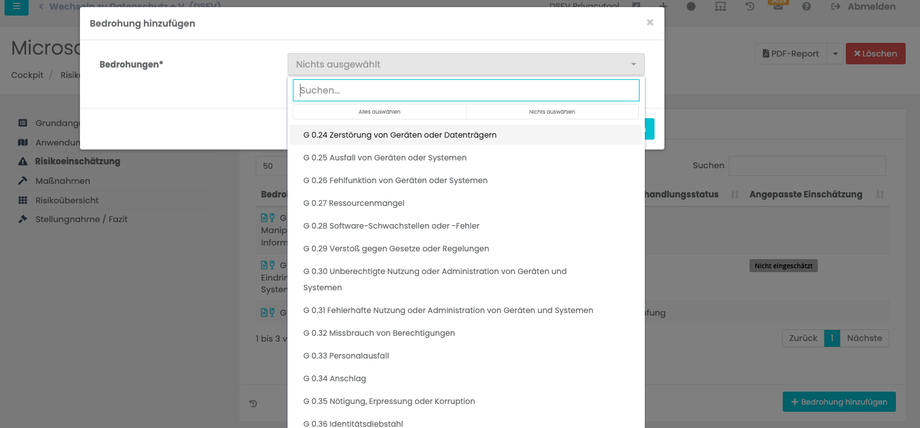Click the history icon in the table footer
The width and height of the screenshot is (920, 428).
(253, 403)
